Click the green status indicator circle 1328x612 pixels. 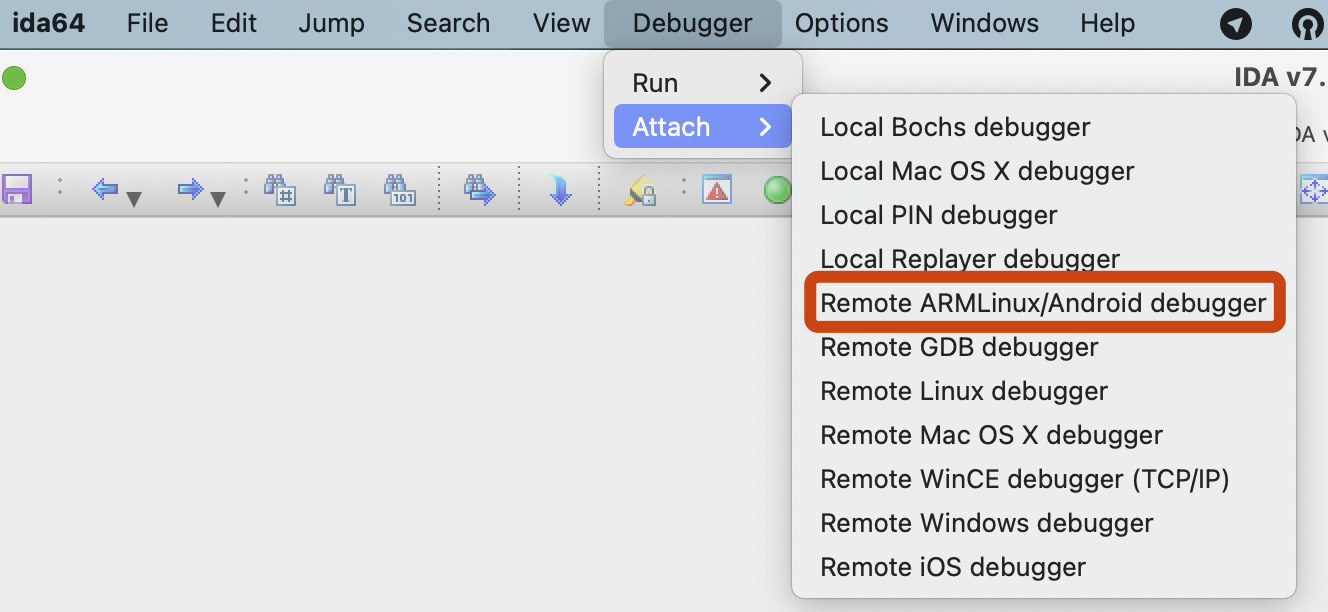(14, 77)
